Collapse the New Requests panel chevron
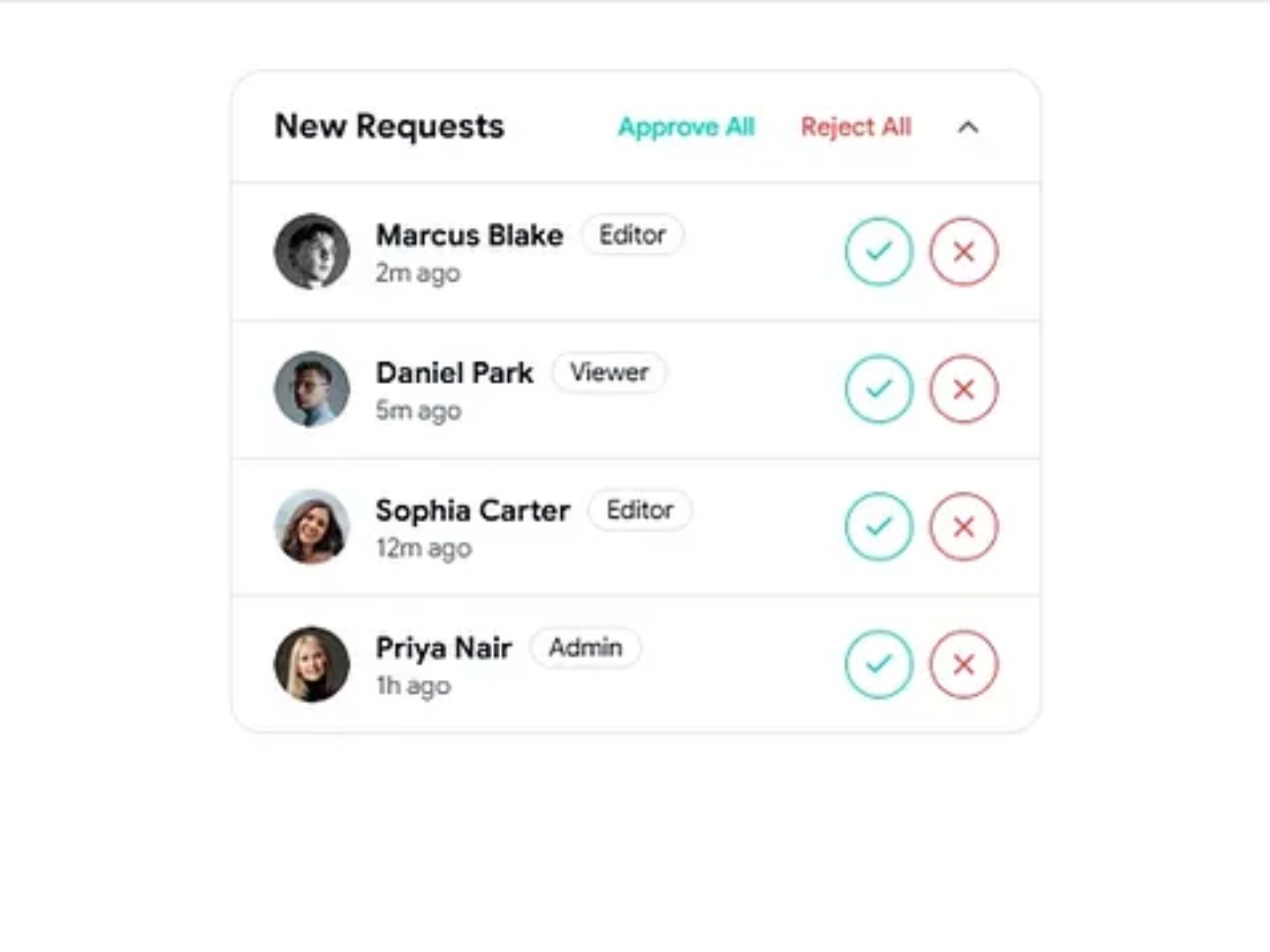Viewport: 1270px width, 952px height. point(968,127)
